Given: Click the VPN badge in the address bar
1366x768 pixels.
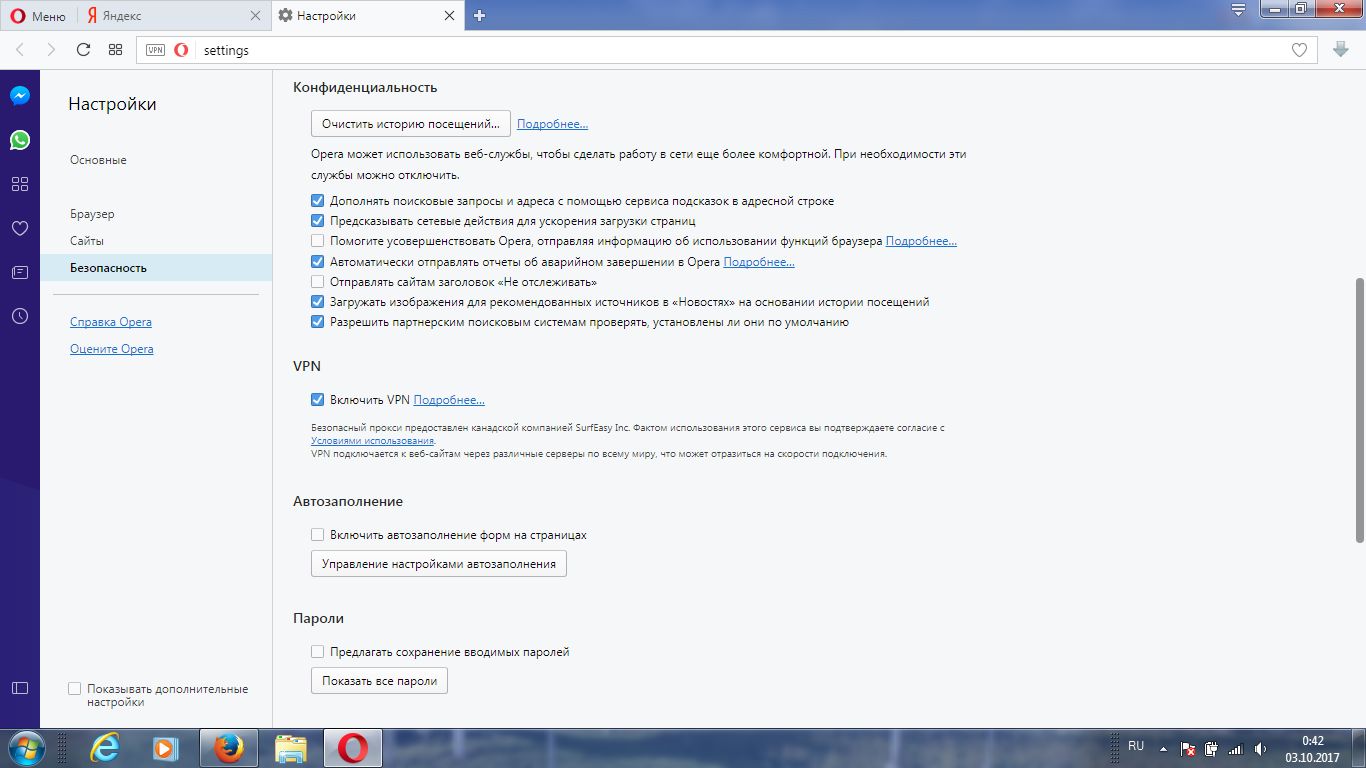Looking at the screenshot, I should coord(155,50).
